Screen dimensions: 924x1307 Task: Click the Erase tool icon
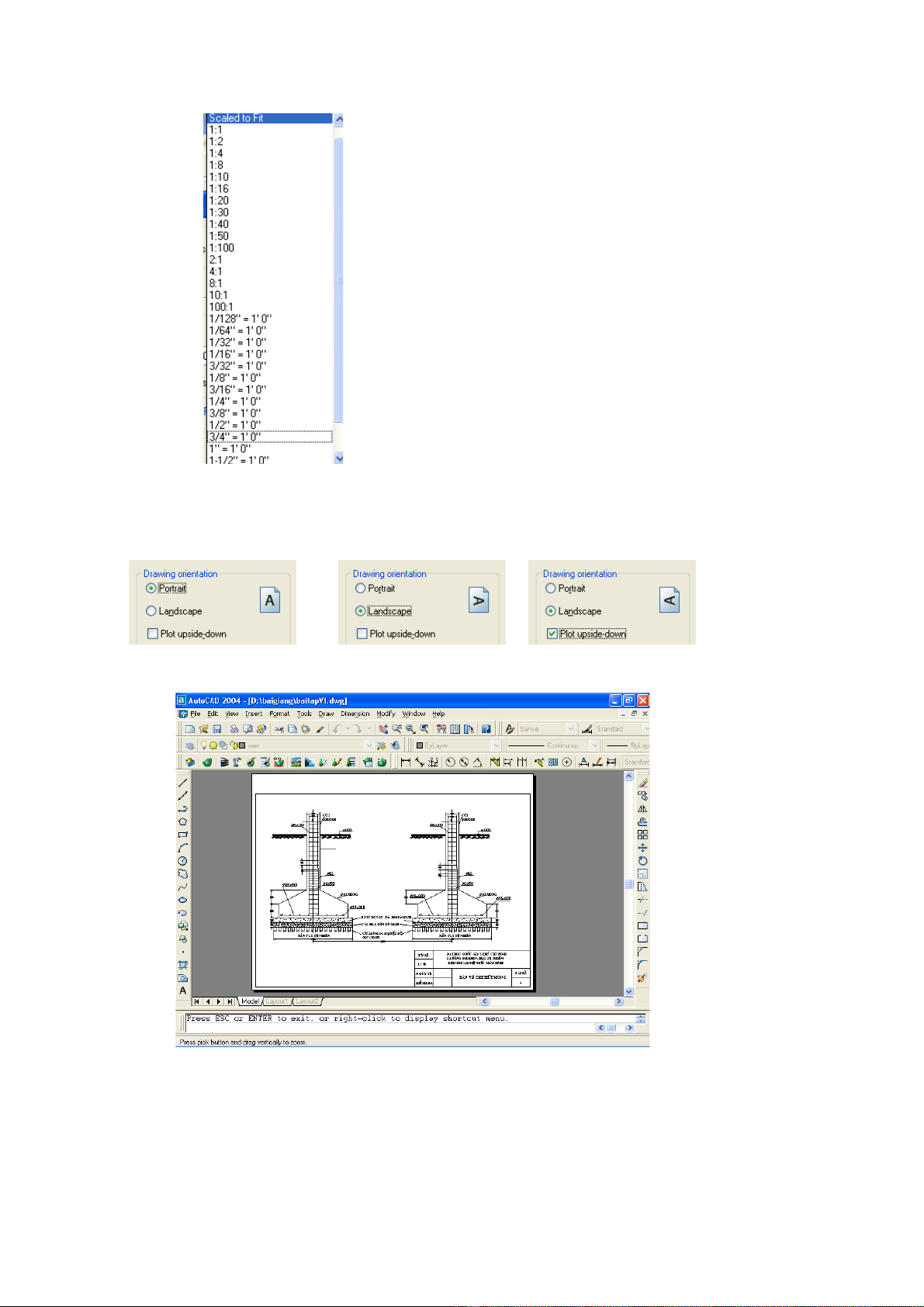tap(642, 783)
